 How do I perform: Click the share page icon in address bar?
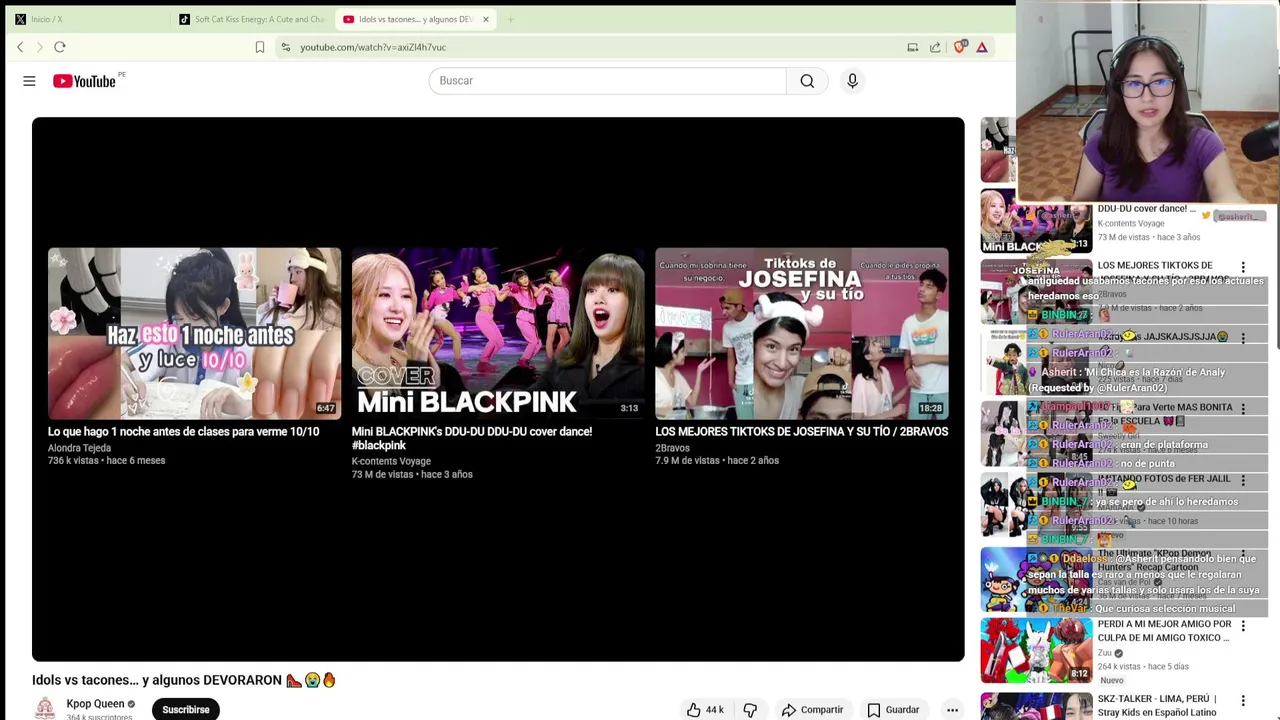(935, 47)
